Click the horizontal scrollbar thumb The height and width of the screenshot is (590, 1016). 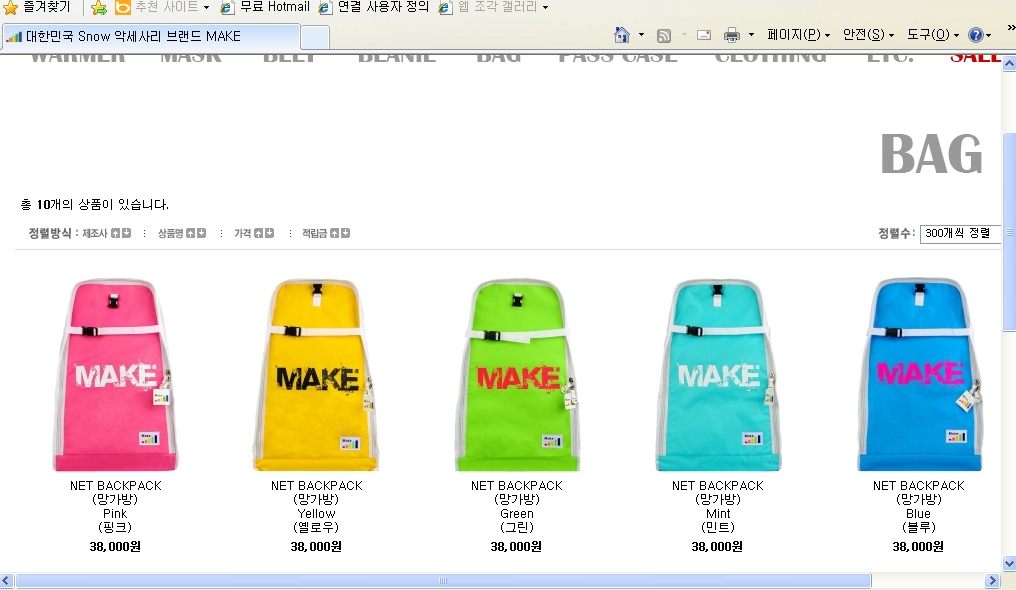pos(443,580)
